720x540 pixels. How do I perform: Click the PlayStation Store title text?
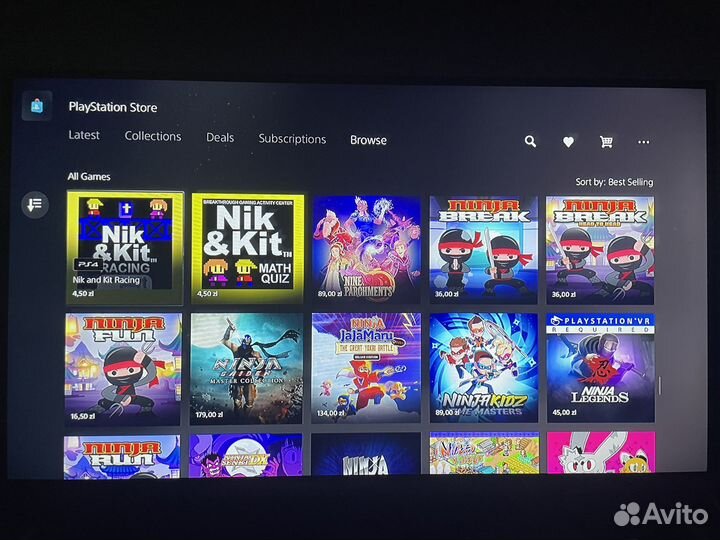[x=113, y=107]
